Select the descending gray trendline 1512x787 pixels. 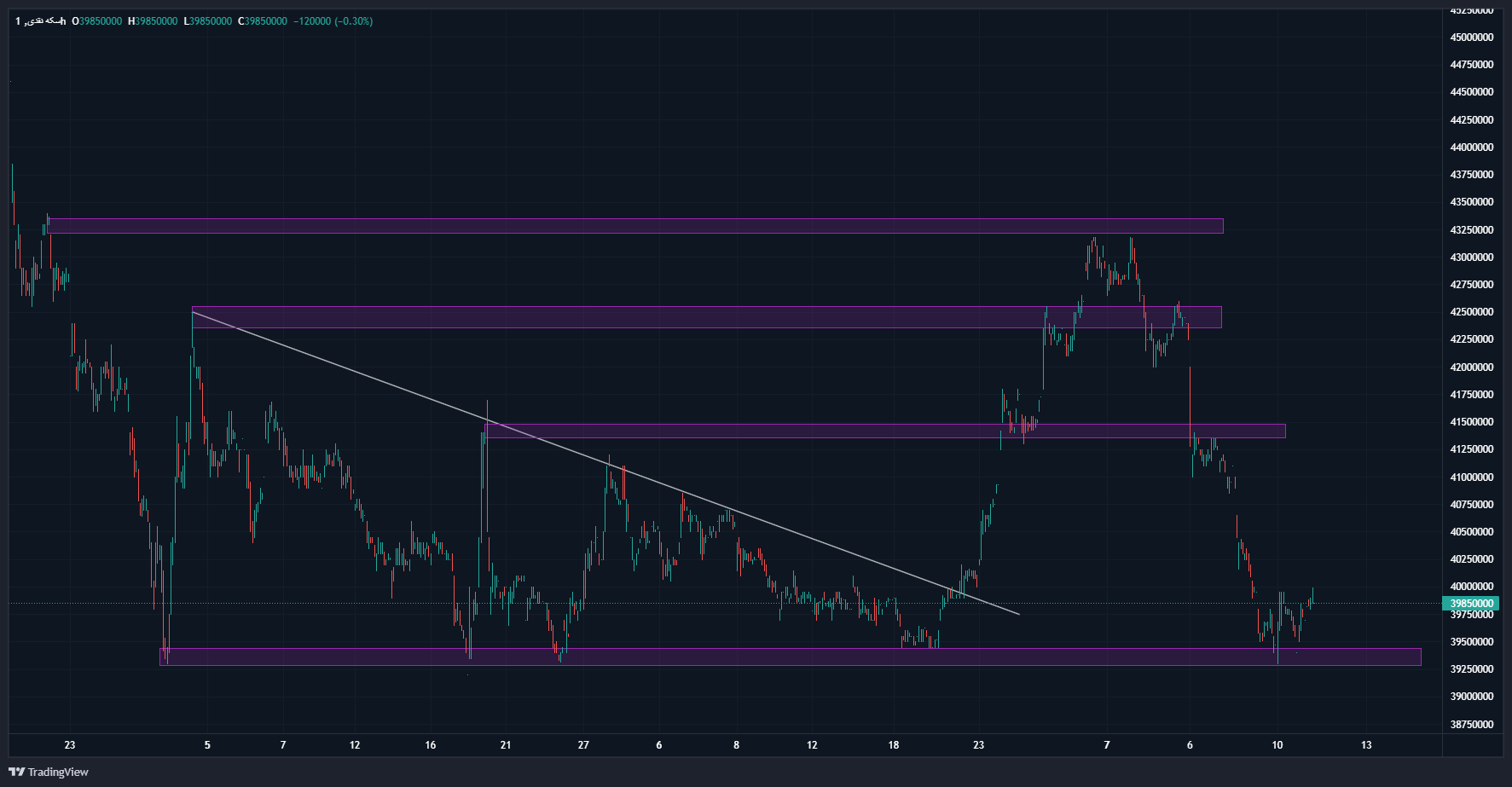[x=605, y=463]
